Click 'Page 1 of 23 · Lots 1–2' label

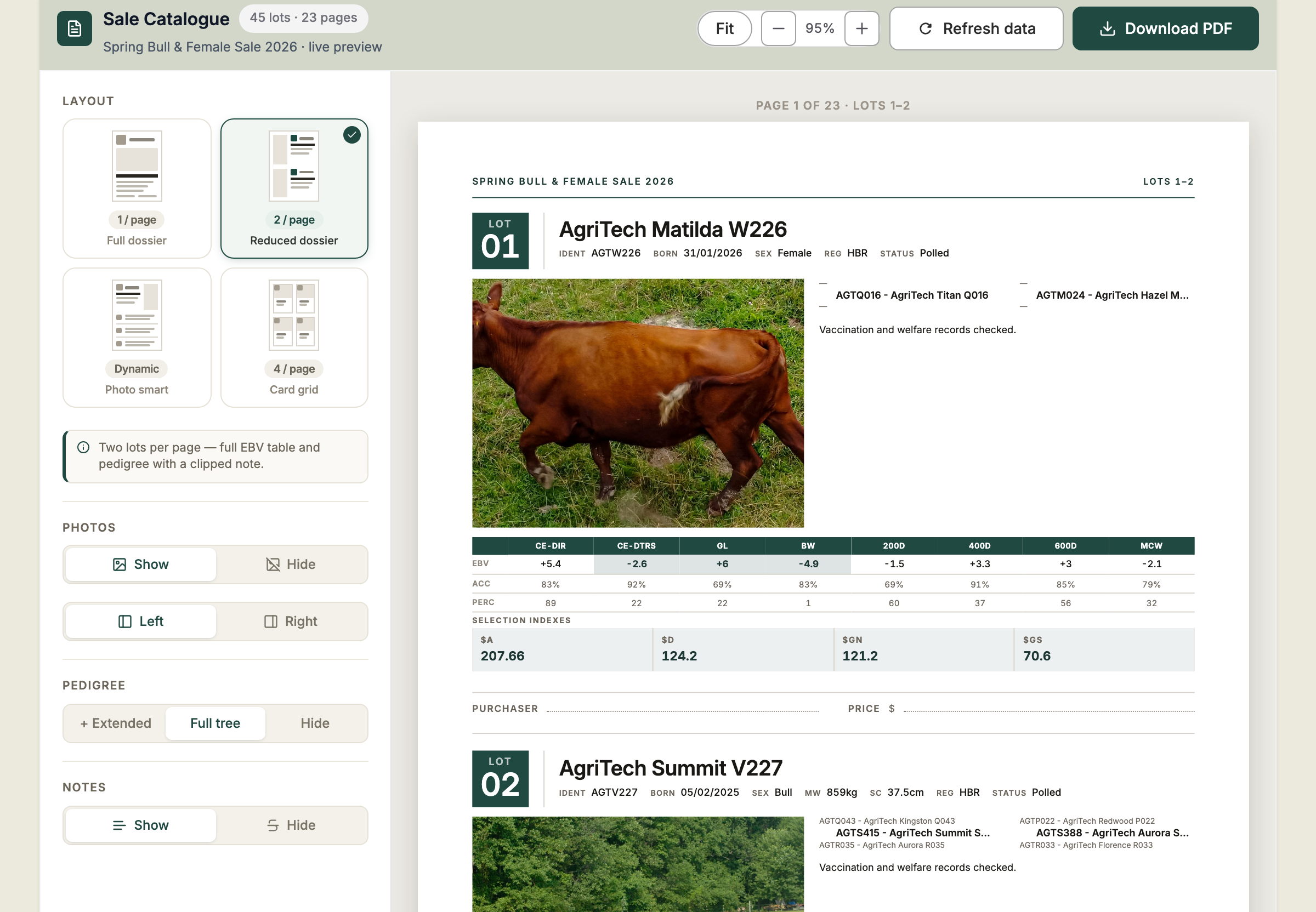click(x=833, y=106)
